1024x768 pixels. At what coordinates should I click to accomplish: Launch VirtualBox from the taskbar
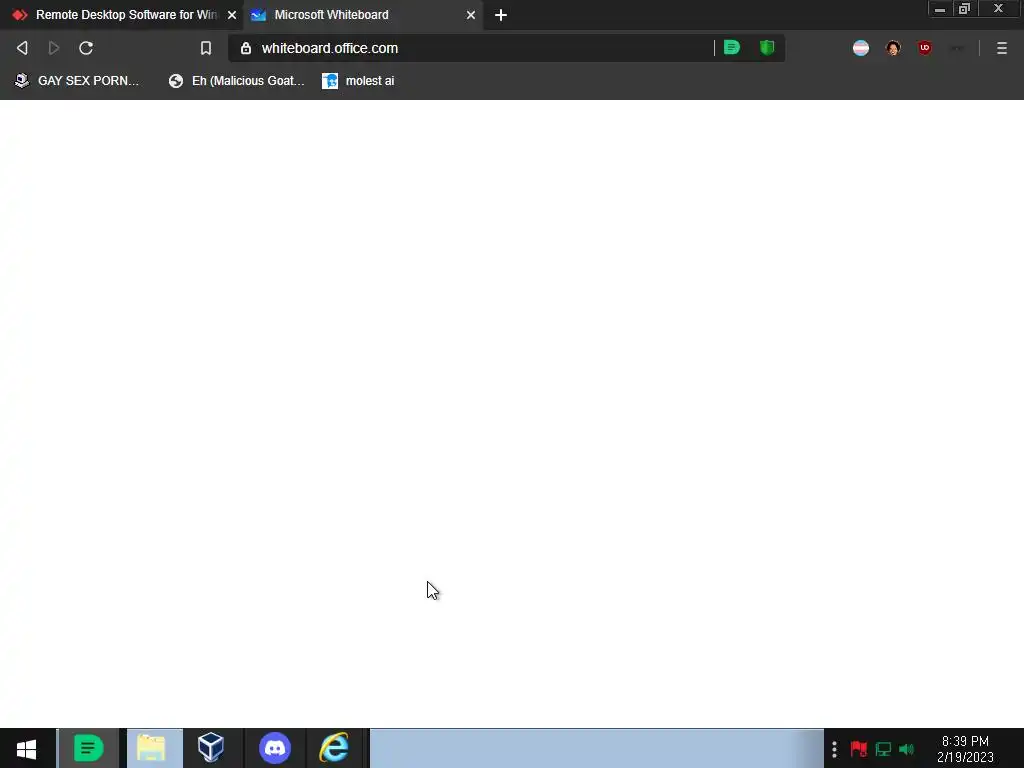pyautogui.click(x=211, y=748)
